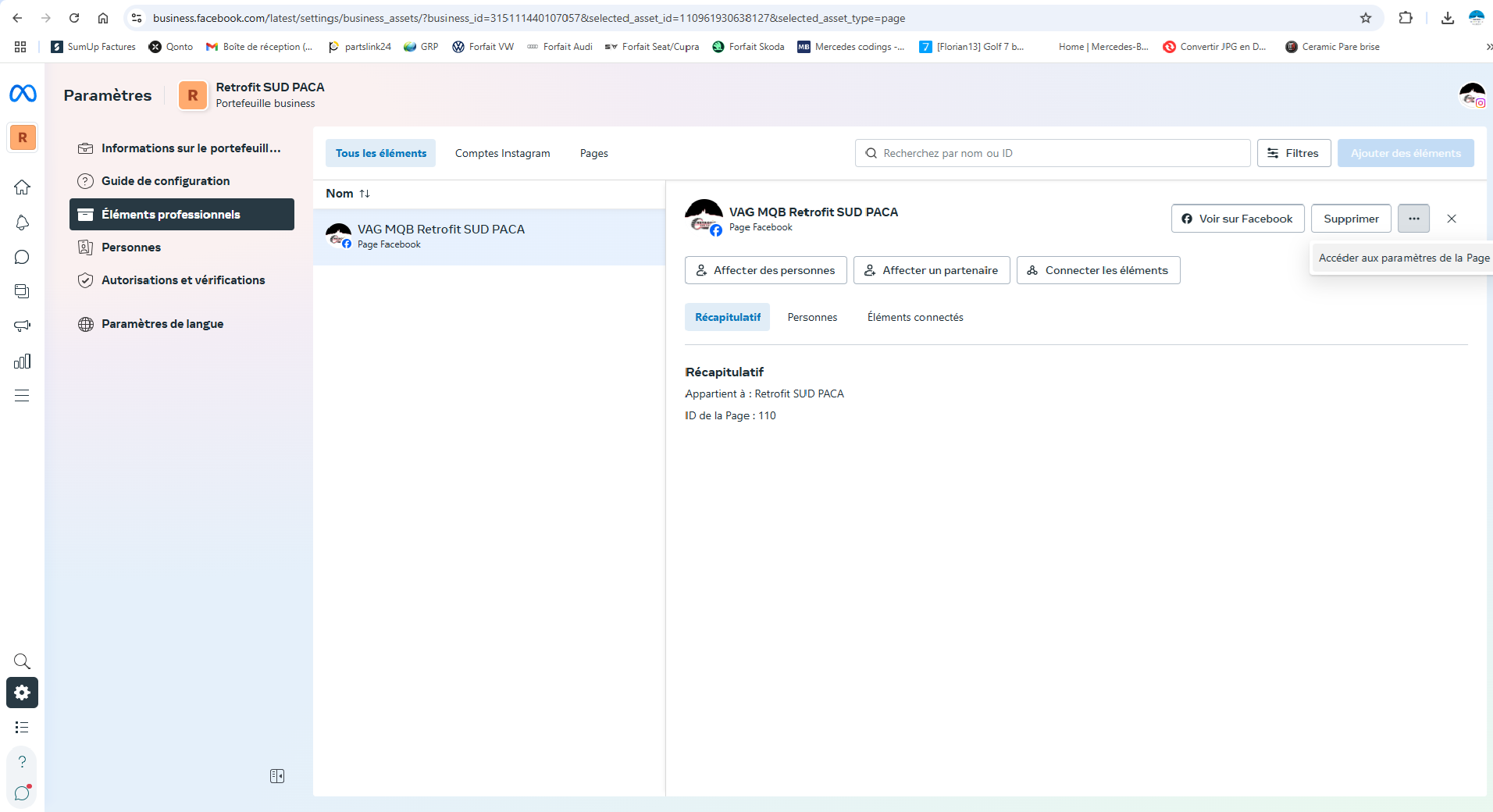Click Voir sur Facebook button

[x=1237, y=219]
